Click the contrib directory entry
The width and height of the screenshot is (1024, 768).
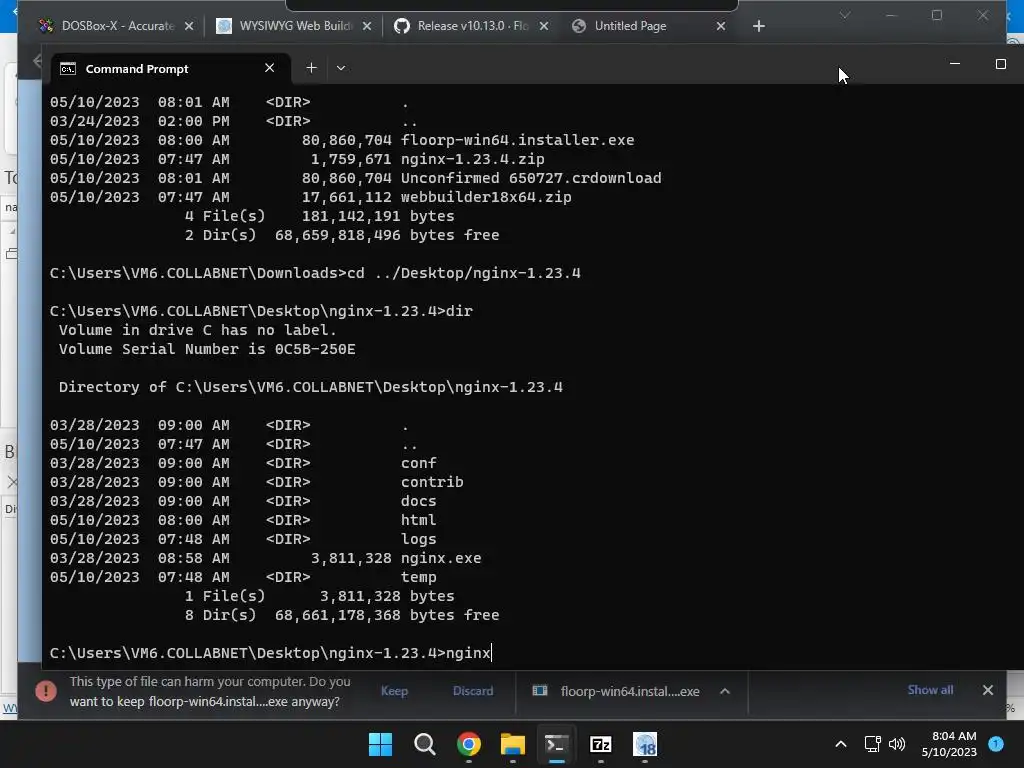(432, 482)
